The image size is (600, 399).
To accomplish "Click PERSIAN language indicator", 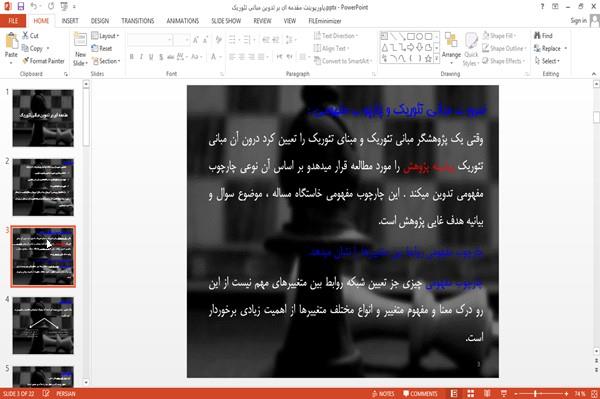I will coord(65,394).
